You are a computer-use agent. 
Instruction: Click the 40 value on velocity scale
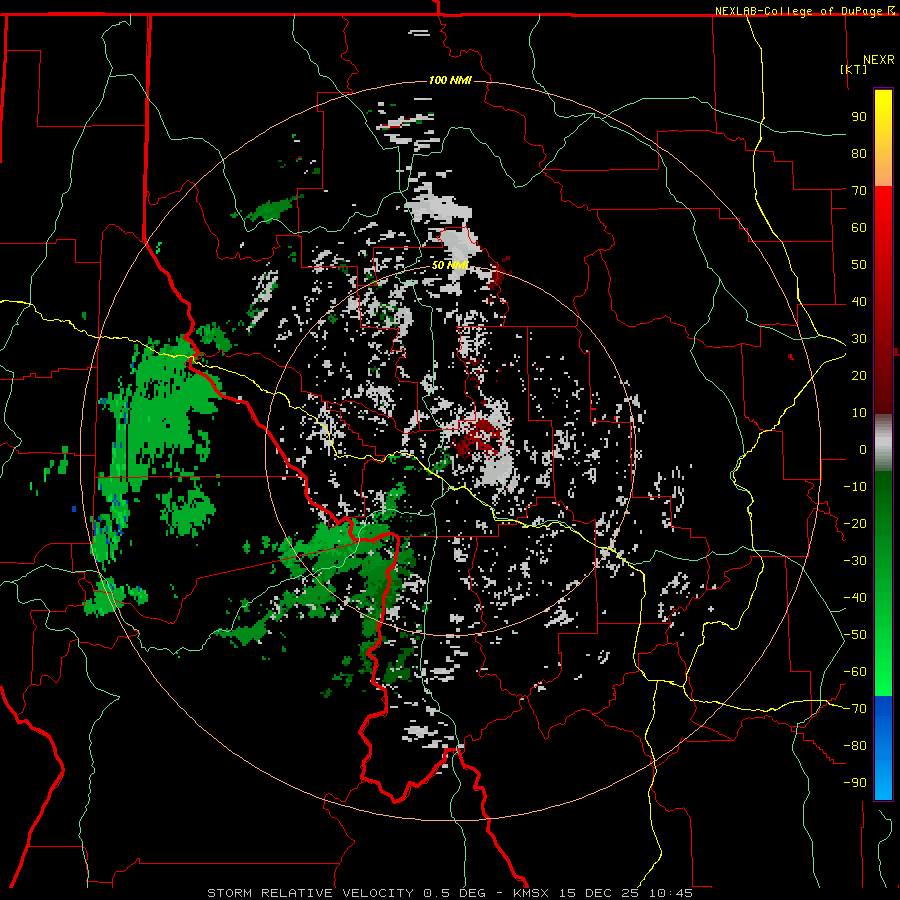pos(859,301)
